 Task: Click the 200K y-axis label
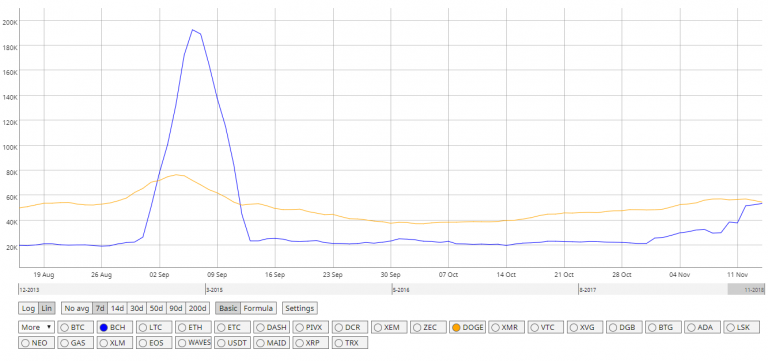click(10, 22)
